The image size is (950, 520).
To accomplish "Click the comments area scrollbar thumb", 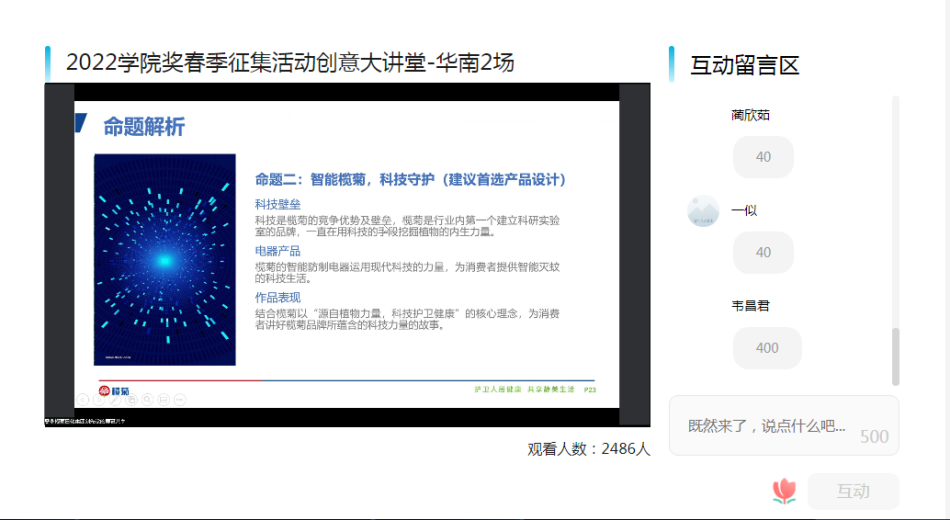I will tap(895, 356).
